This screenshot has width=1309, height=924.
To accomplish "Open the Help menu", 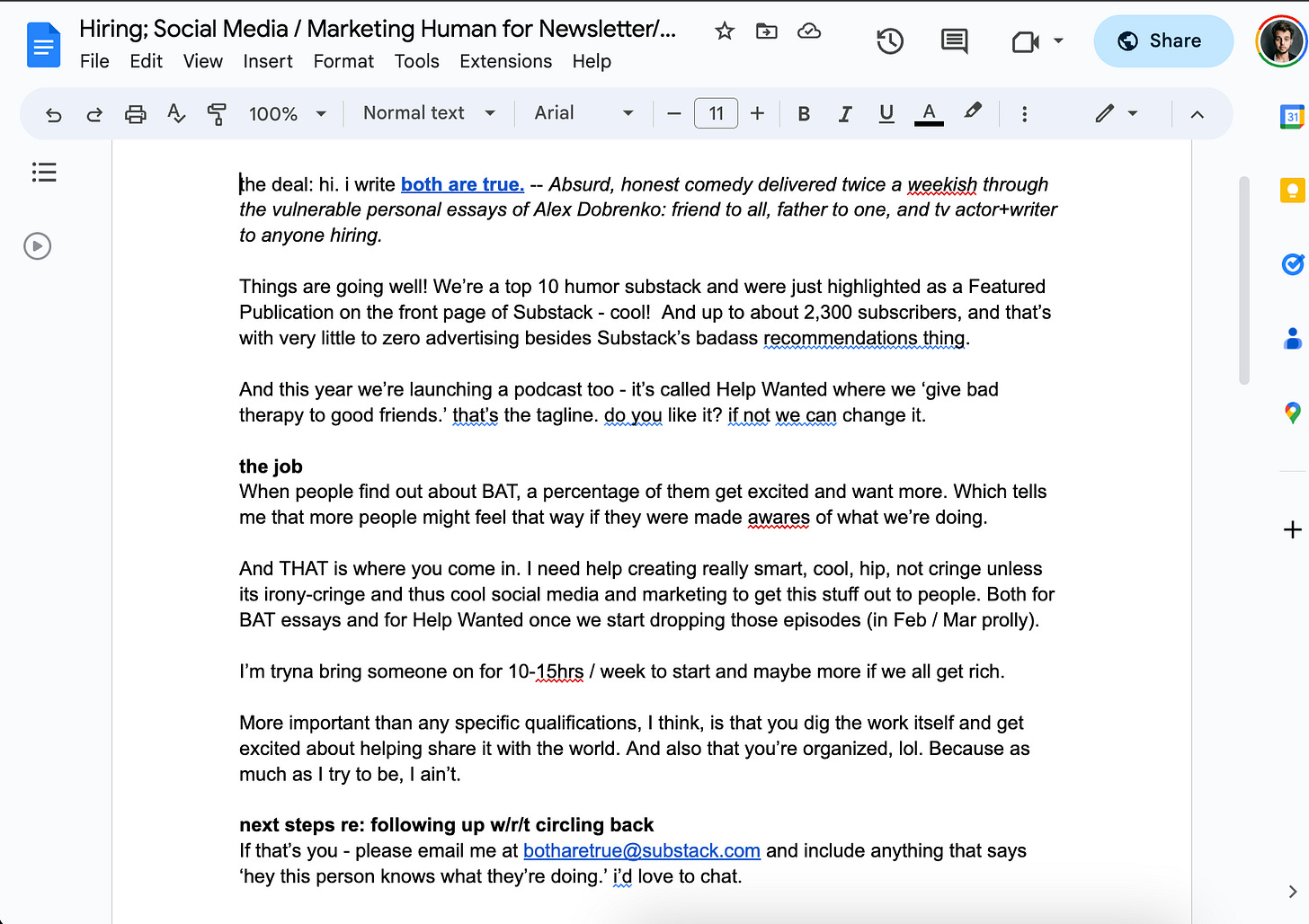I will pos(592,61).
